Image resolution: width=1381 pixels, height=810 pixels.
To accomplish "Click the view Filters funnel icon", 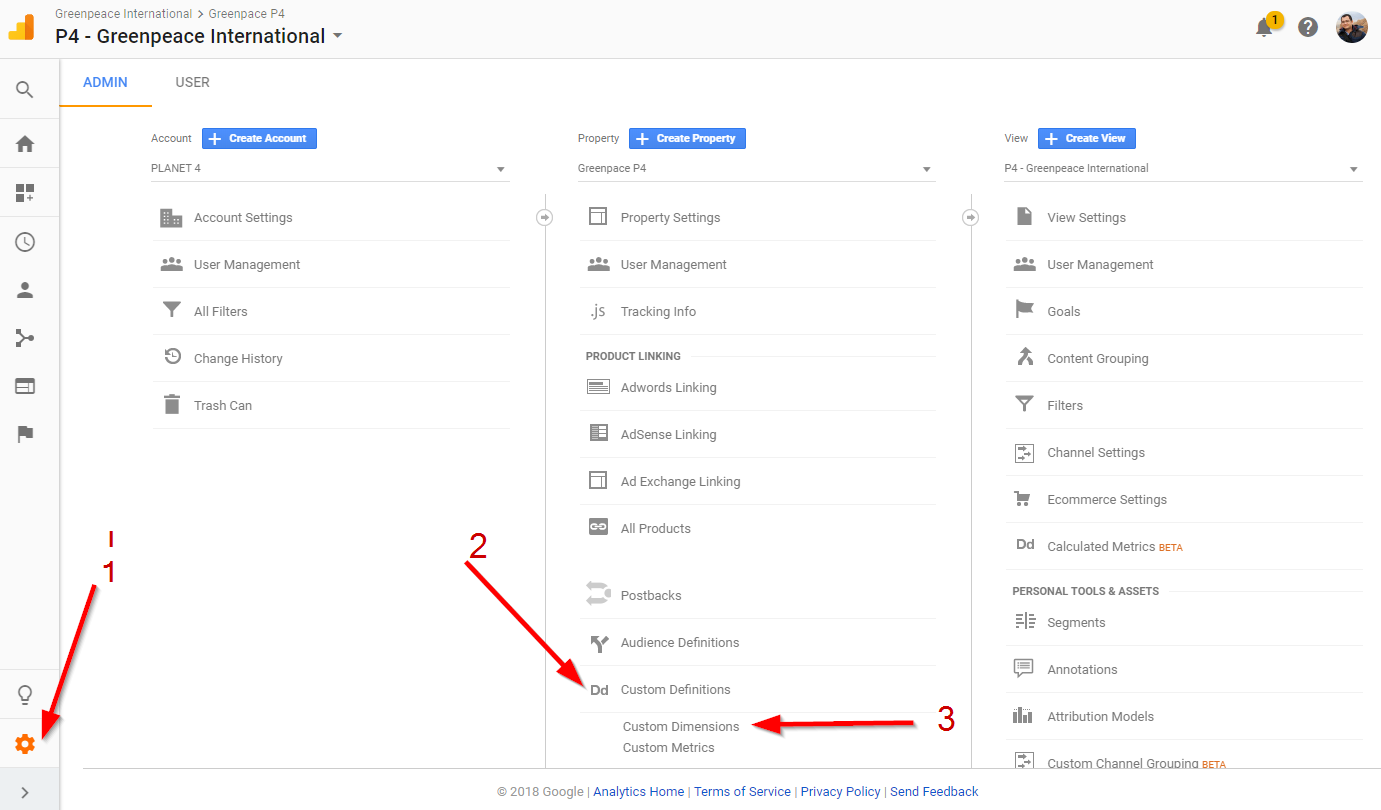I will tap(1024, 405).
